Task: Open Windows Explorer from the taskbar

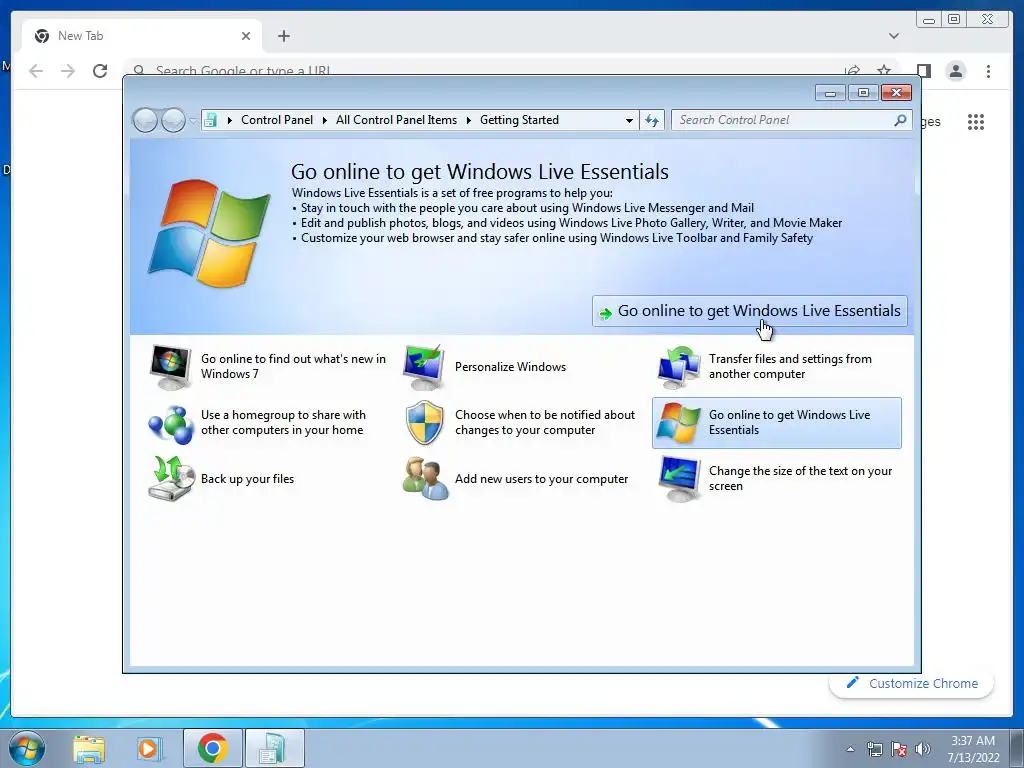Action: [x=89, y=748]
